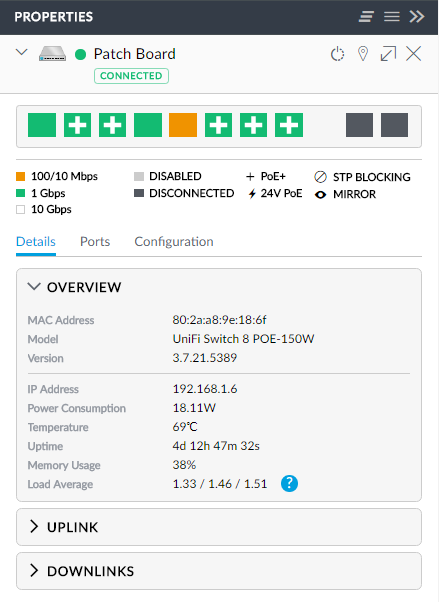
Task: Open the Configuration tab
Action: pyautogui.click(x=174, y=241)
